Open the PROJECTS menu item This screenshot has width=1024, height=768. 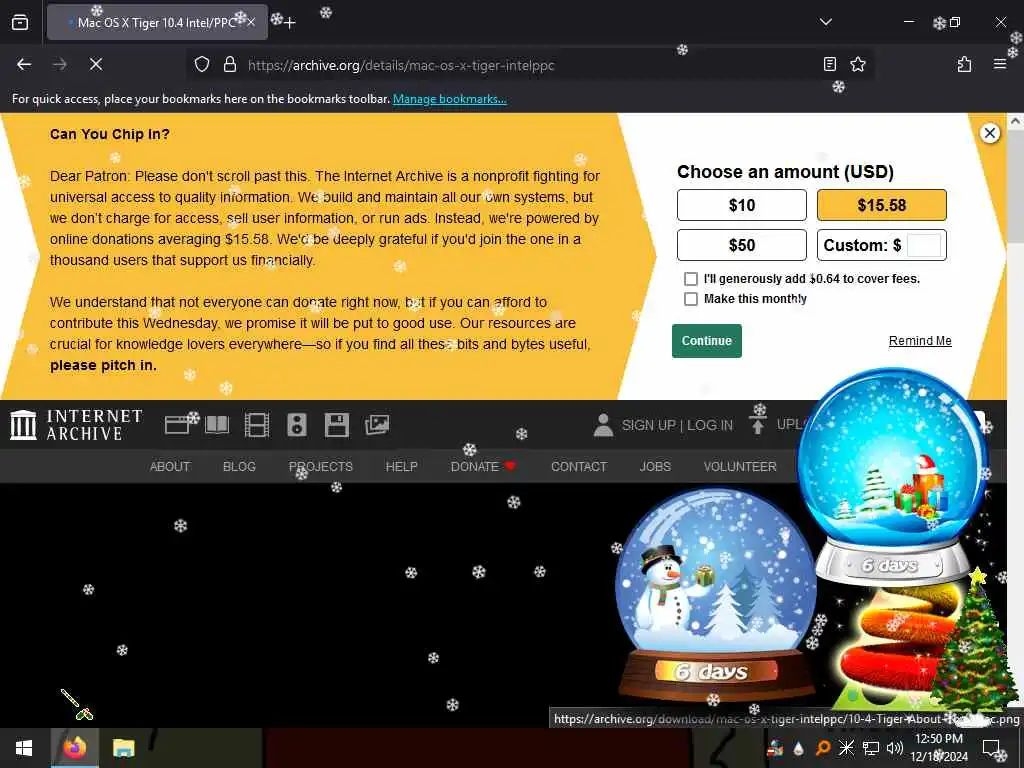point(321,467)
